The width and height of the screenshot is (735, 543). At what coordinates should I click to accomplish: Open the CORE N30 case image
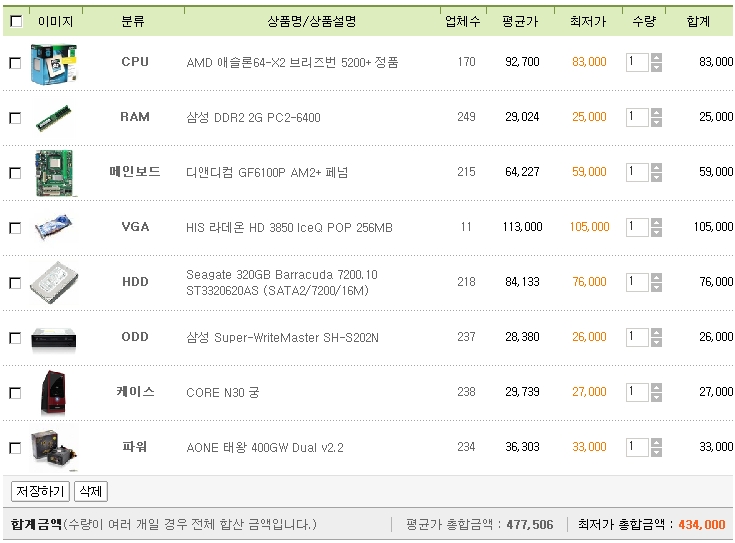pyautogui.click(x=53, y=392)
